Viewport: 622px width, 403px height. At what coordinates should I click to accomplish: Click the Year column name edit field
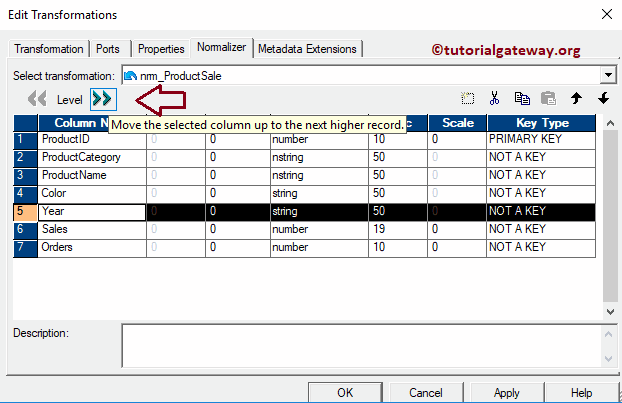pos(92,212)
